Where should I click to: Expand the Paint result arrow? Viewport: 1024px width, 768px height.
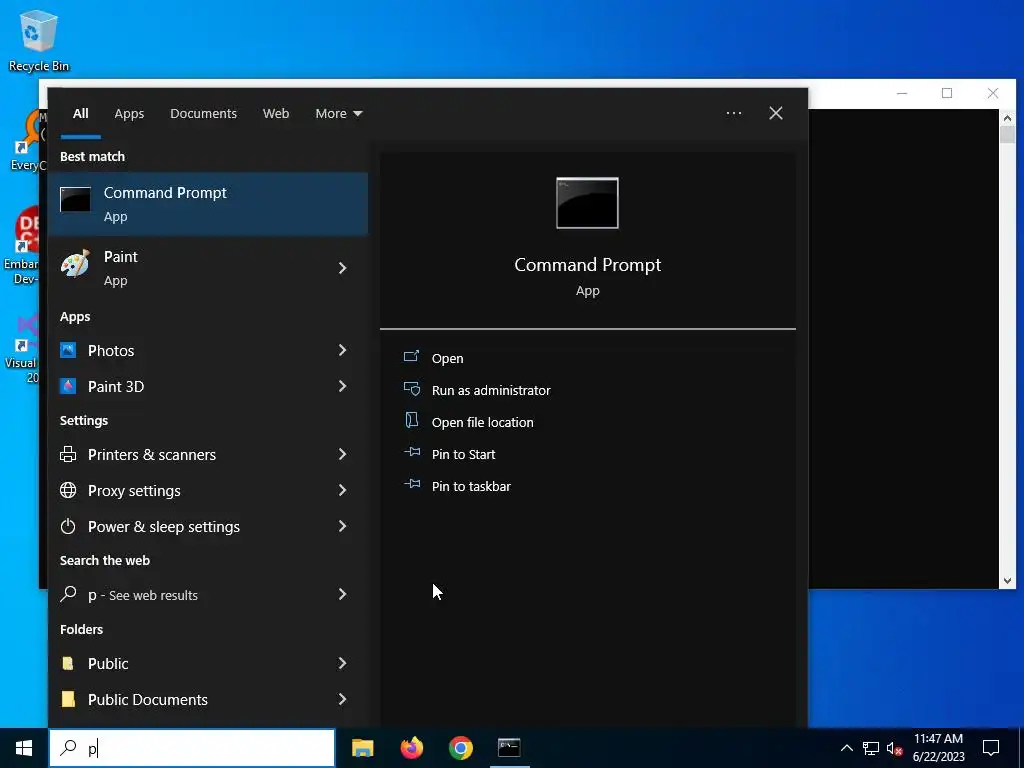(342, 268)
